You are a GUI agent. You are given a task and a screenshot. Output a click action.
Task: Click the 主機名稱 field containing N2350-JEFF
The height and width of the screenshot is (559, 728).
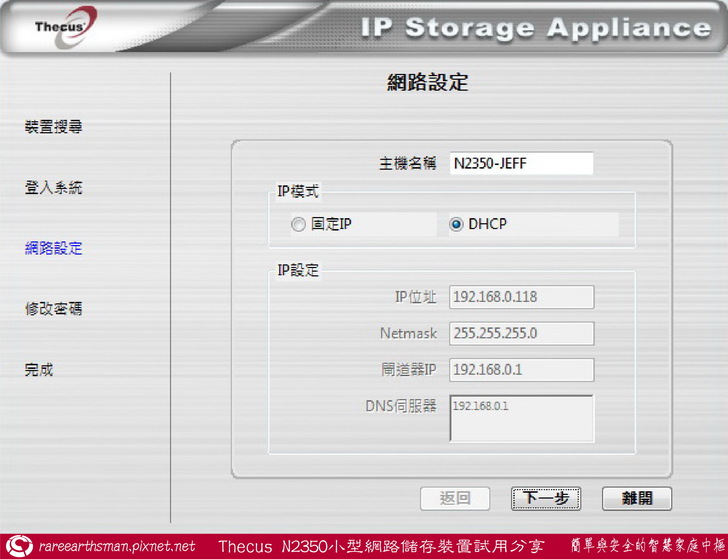coord(521,163)
